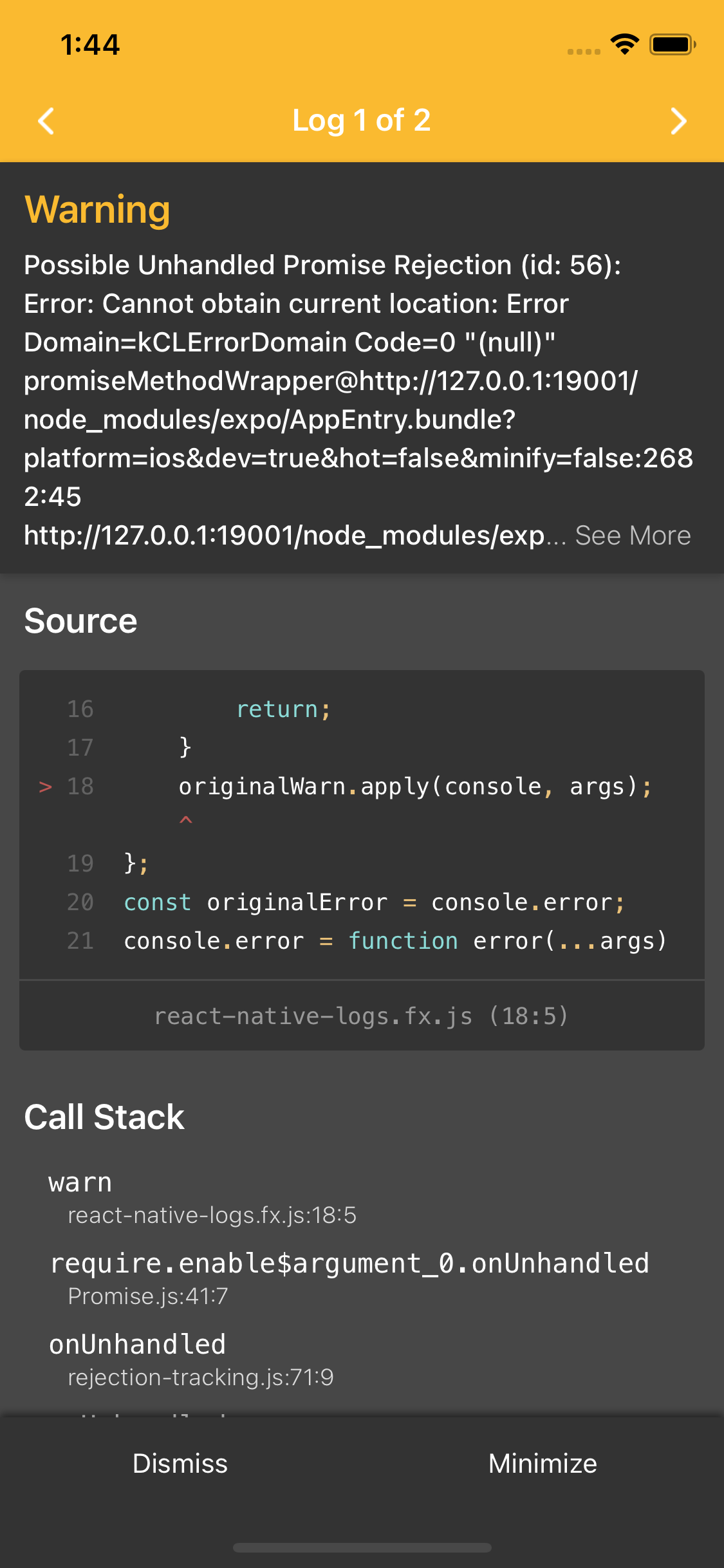Screen dimensions: 724x1568
Task: Tap the Wi-Fi status icon
Action: click(x=624, y=44)
